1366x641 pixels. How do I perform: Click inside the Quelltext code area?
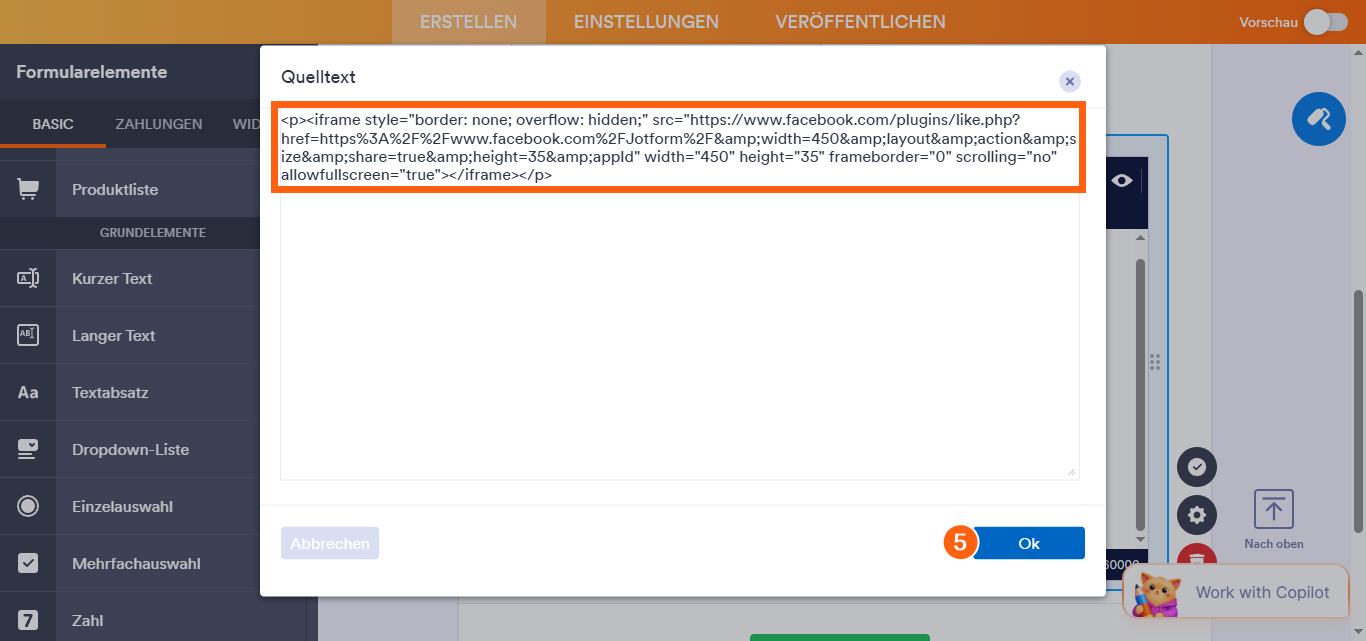[x=680, y=300]
